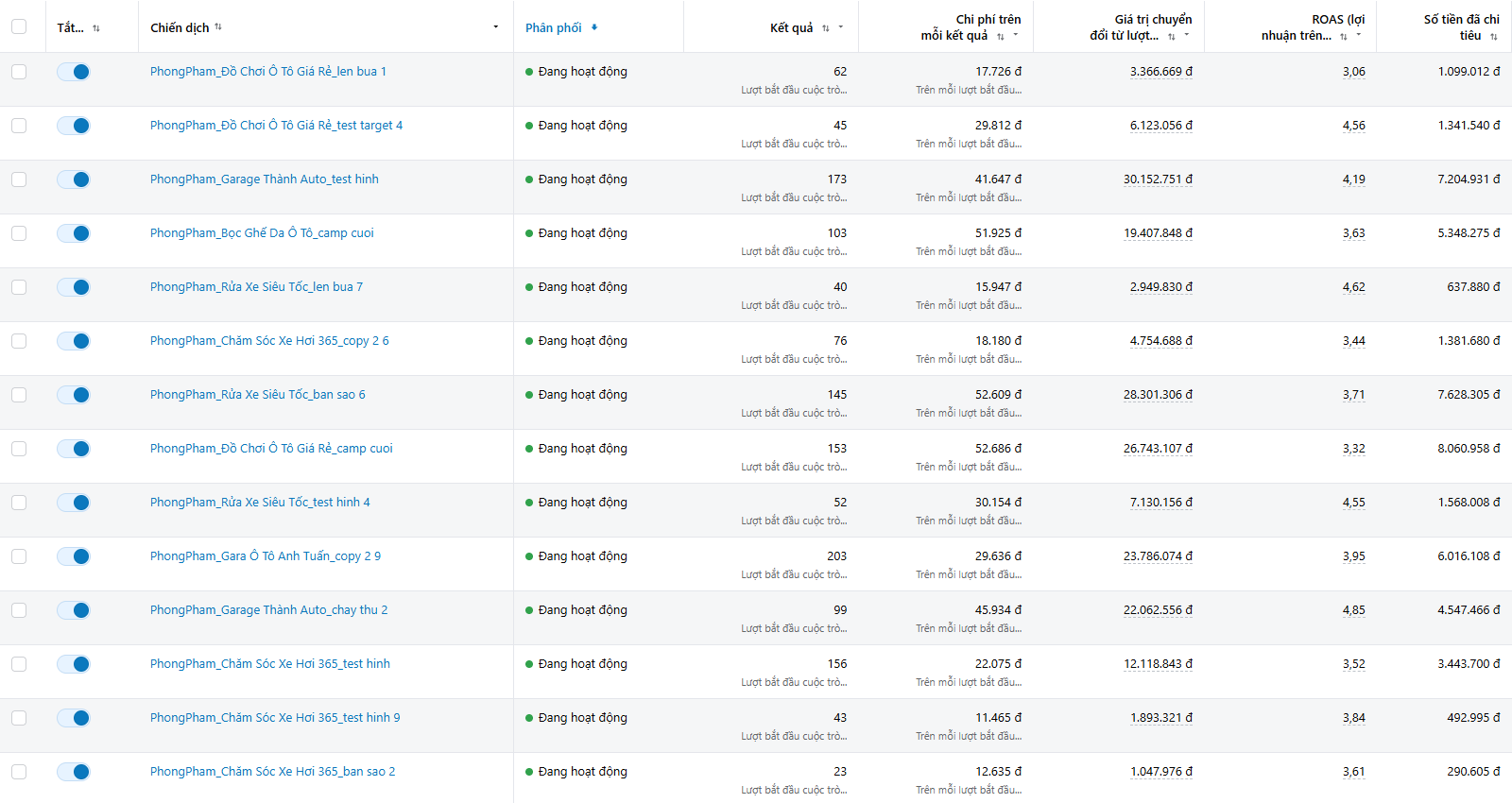Sort by the Tắt toggle column icon
1512x803 pixels.
click(x=96, y=28)
